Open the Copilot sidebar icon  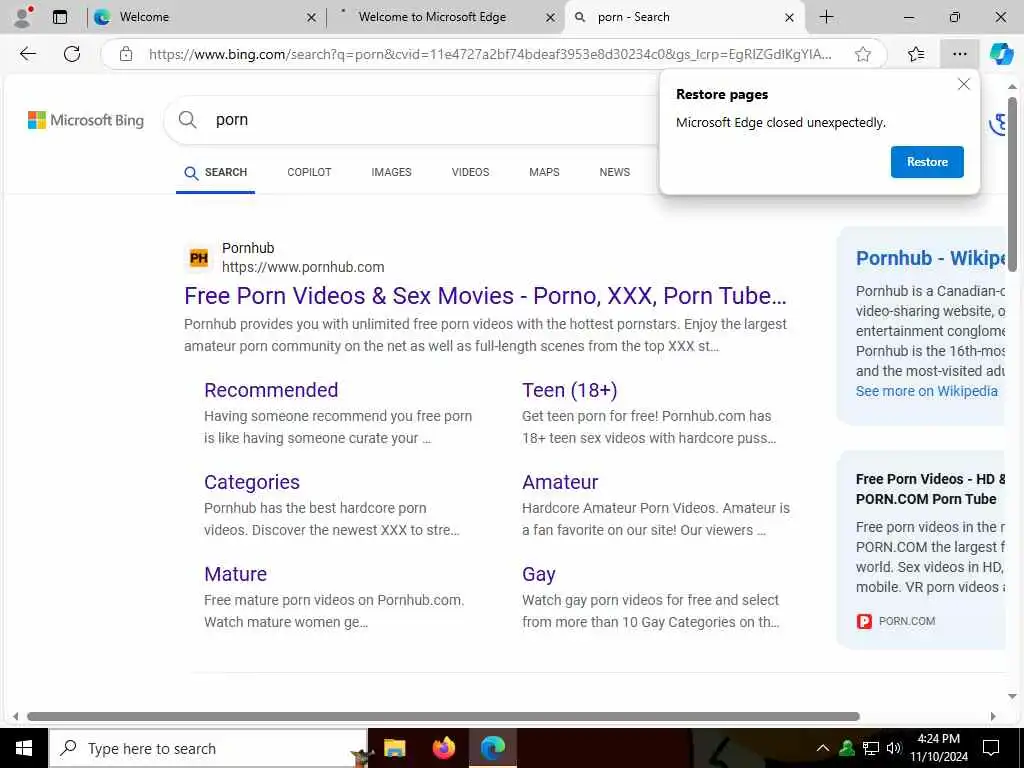point(1001,54)
